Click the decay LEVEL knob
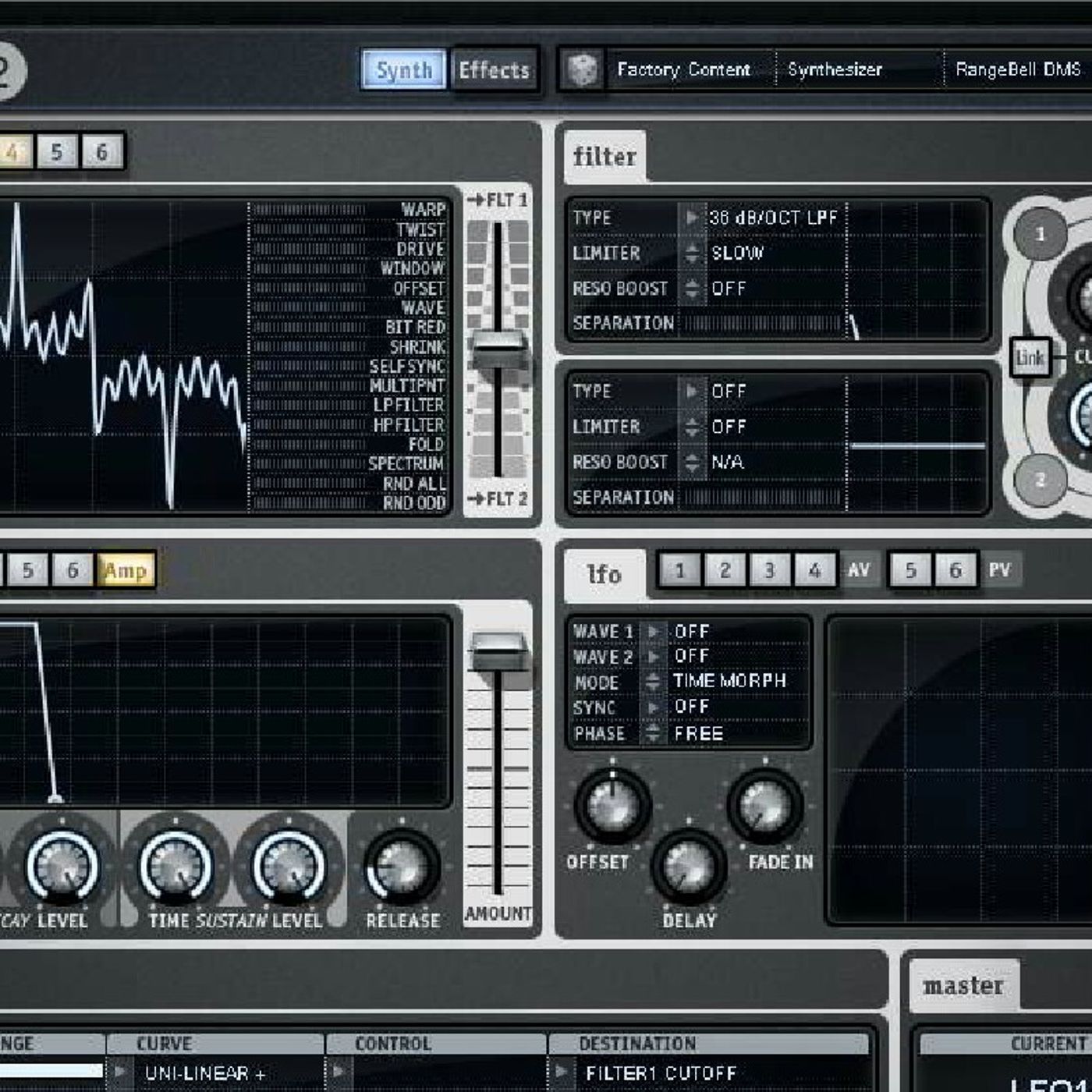The height and width of the screenshot is (1092, 1092). 62,867
